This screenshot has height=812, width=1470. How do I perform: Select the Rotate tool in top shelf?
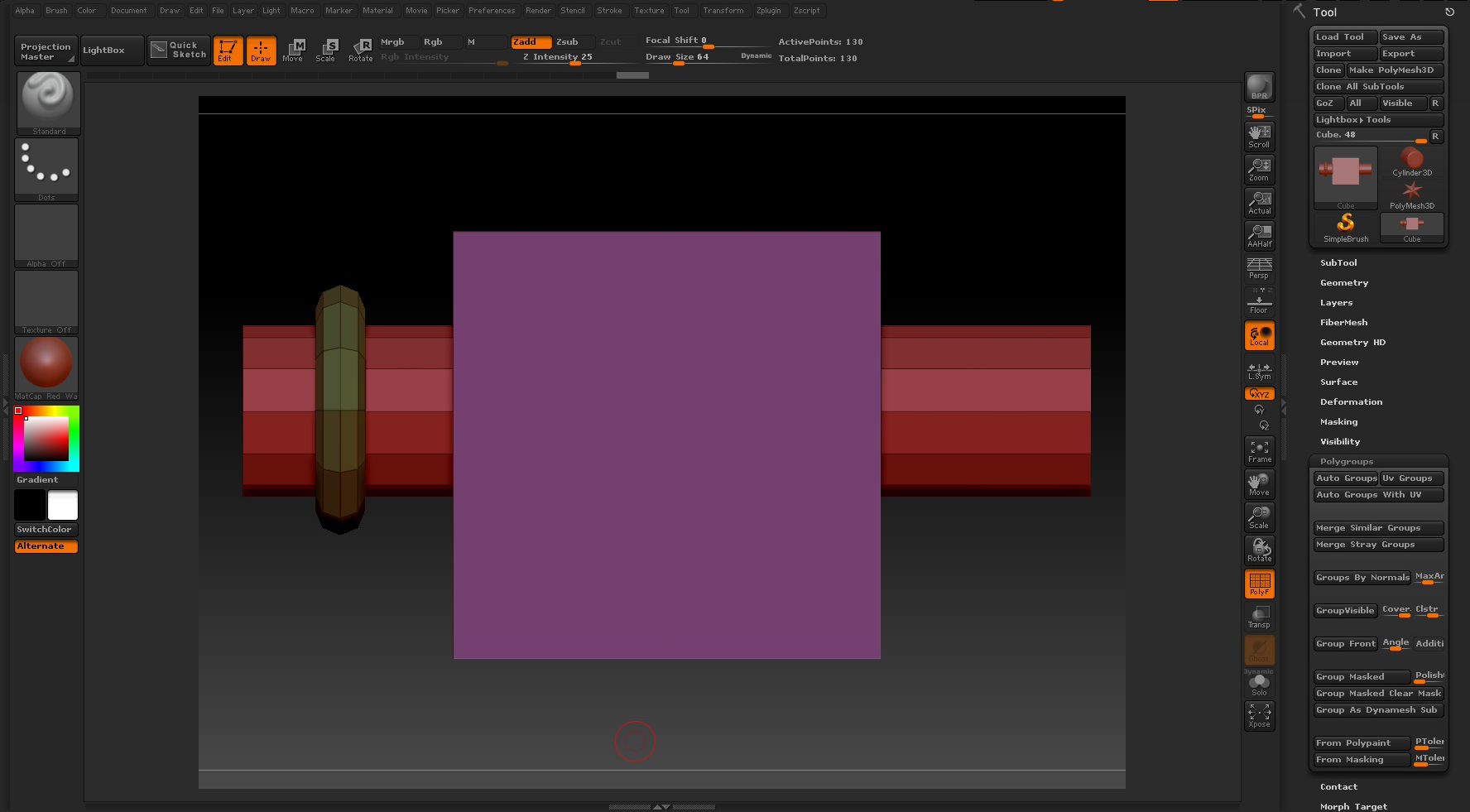(x=361, y=50)
